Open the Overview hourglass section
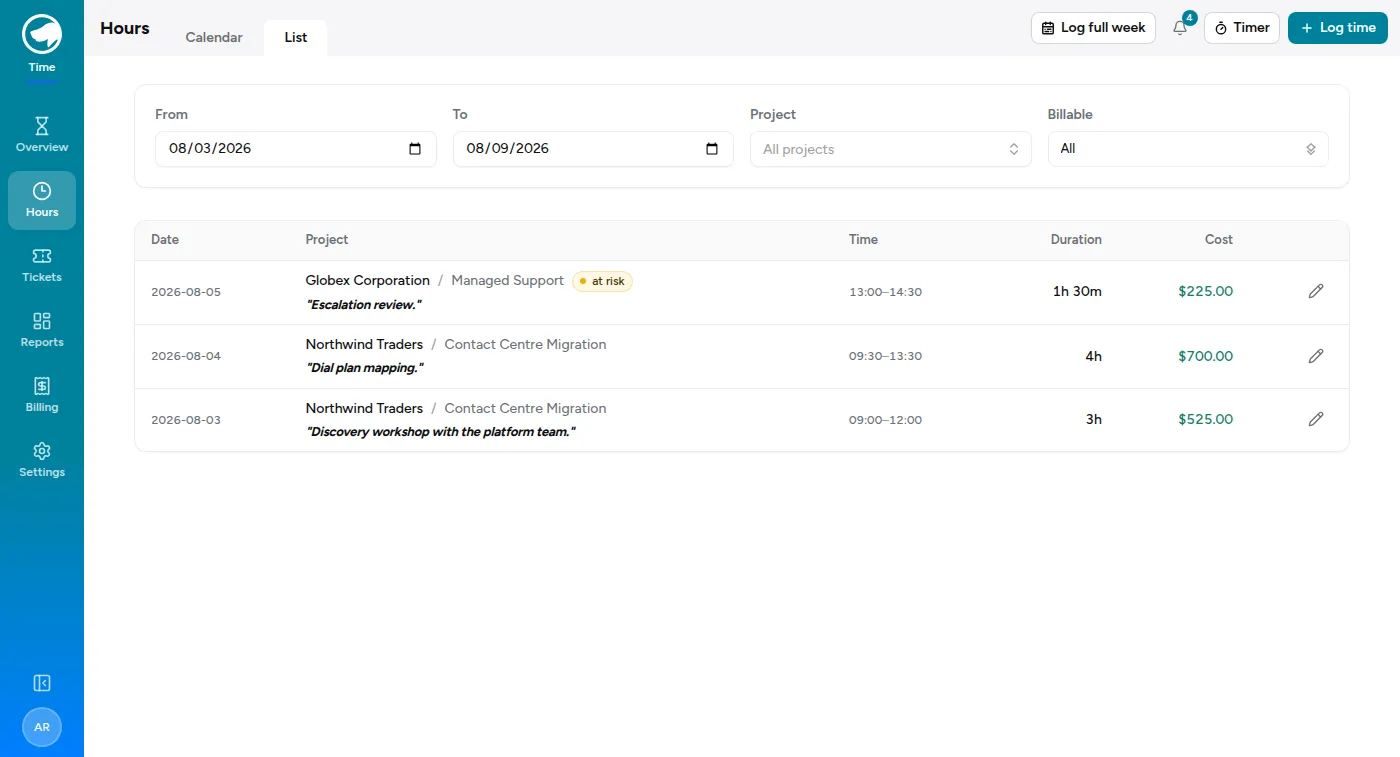The height and width of the screenshot is (757, 1400). pos(42,136)
